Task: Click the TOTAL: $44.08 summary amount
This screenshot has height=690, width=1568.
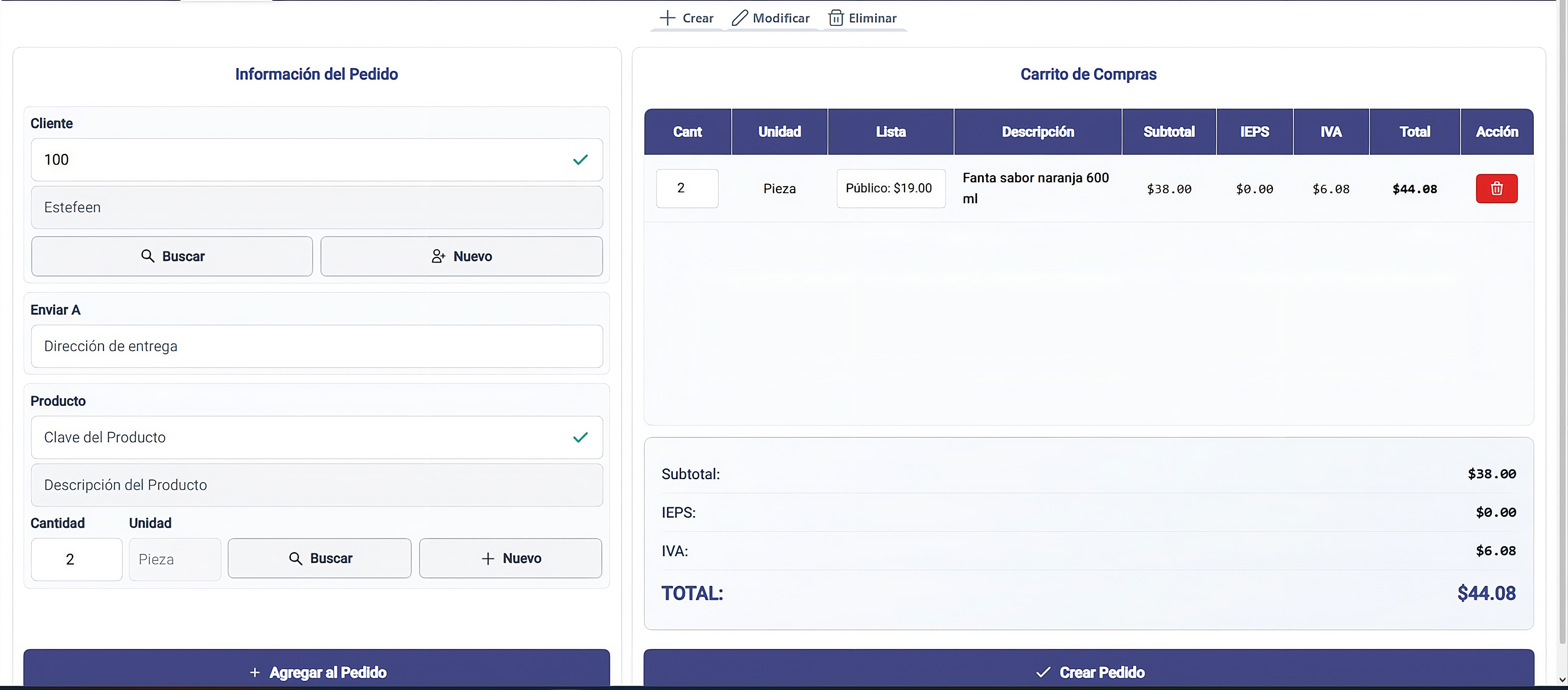Action: pos(1487,593)
